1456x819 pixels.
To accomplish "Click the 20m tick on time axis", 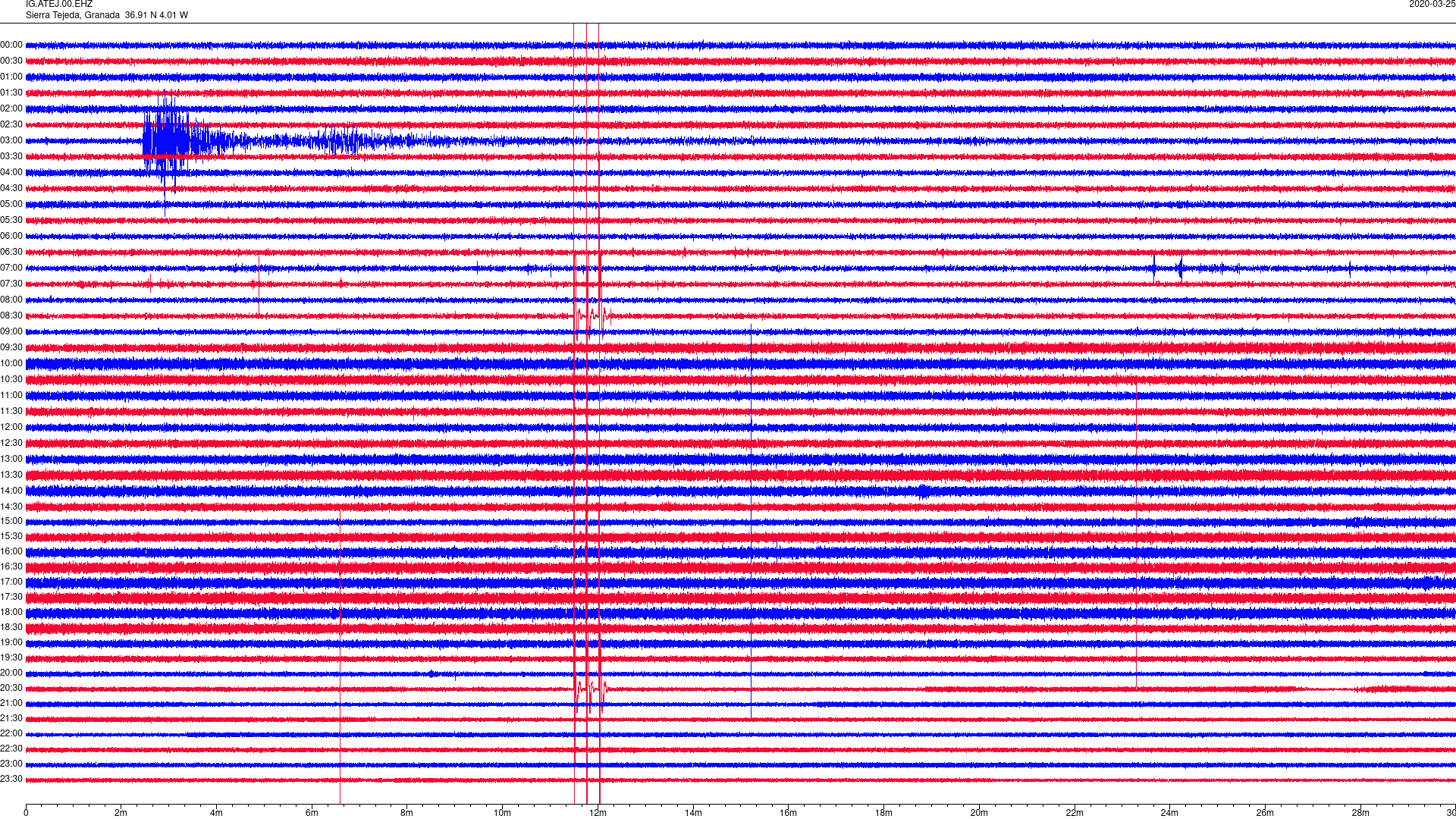I will coord(979,813).
